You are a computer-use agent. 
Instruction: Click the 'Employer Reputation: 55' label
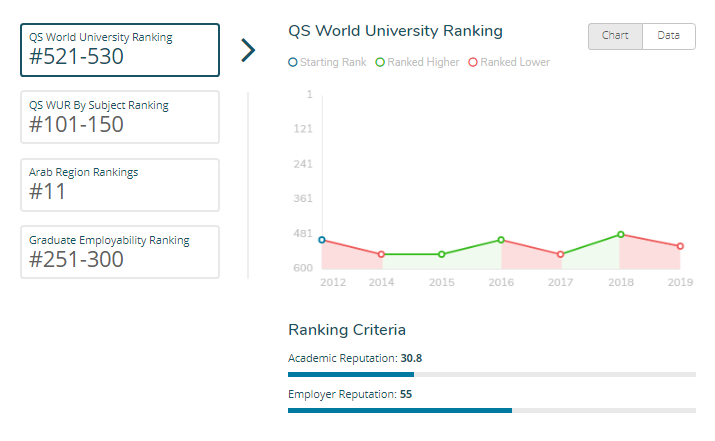[x=350, y=394]
